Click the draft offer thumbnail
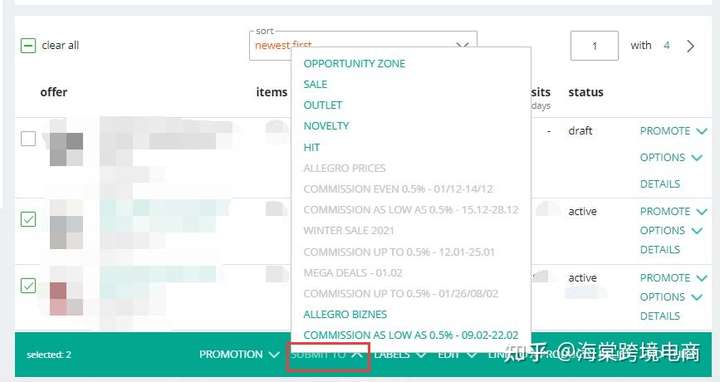 (x=66, y=149)
